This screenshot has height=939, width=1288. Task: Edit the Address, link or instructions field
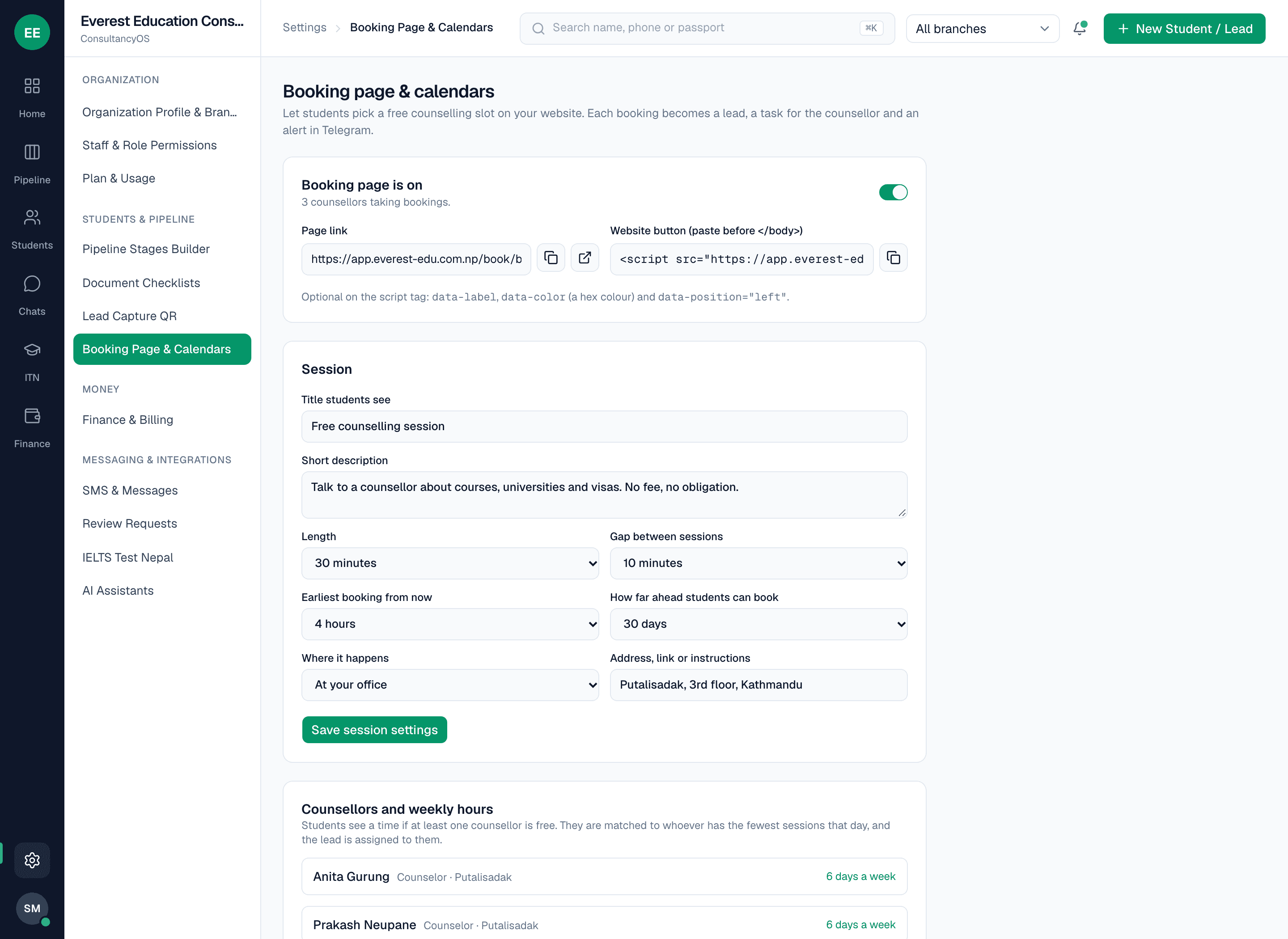pyautogui.click(x=758, y=685)
